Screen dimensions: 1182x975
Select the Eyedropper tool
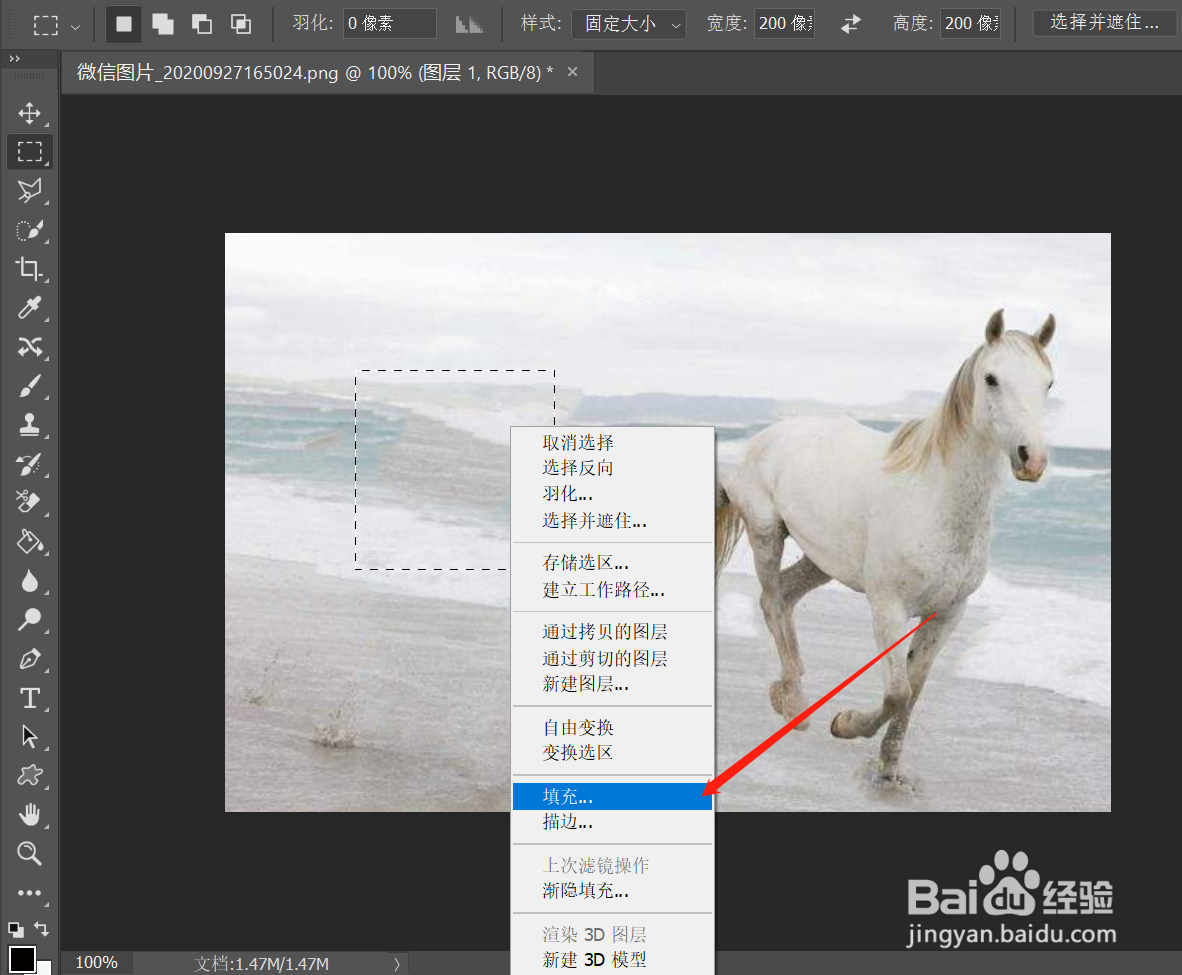click(30, 308)
